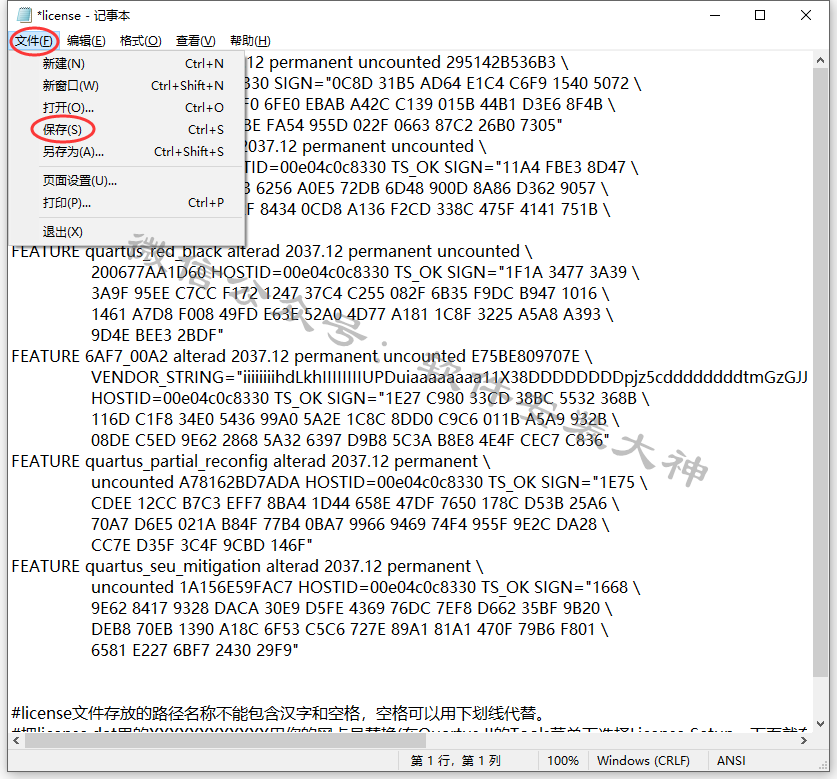
Task: Click the '#license文件存放的路径' comment line
Action: click(x=278, y=713)
